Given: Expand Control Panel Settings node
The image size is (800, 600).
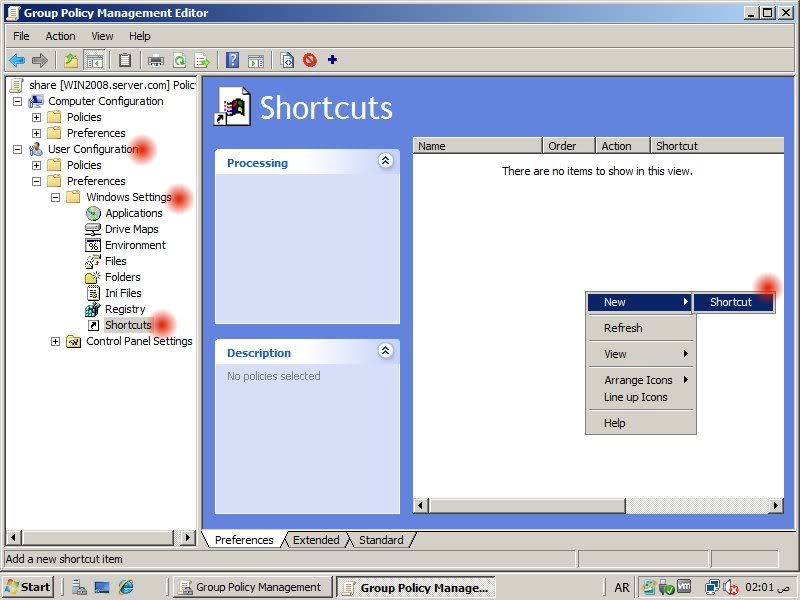Looking at the screenshot, I should tap(56, 341).
